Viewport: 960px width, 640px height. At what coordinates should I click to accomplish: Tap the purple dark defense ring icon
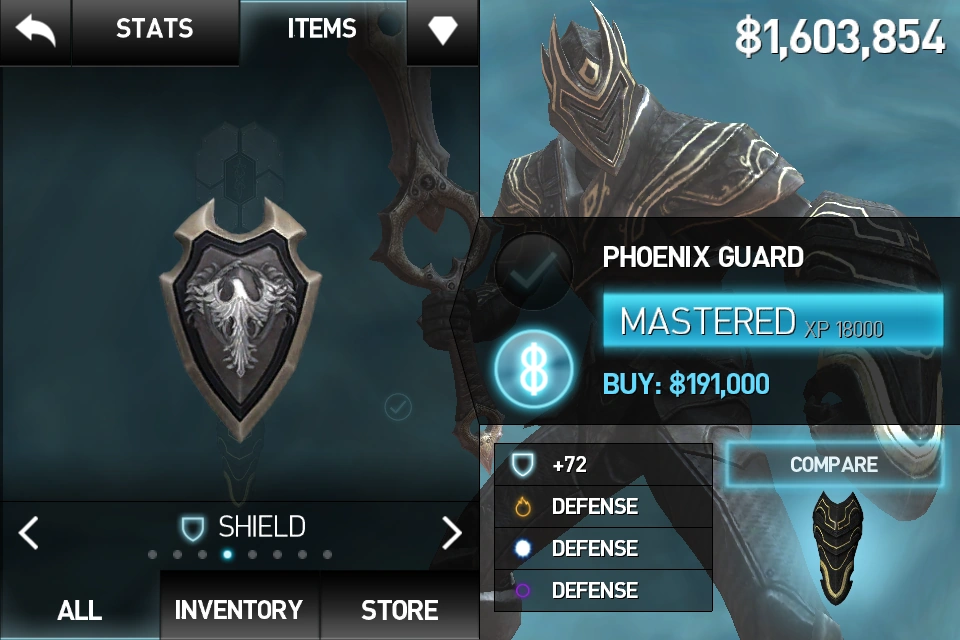pos(522,590)
